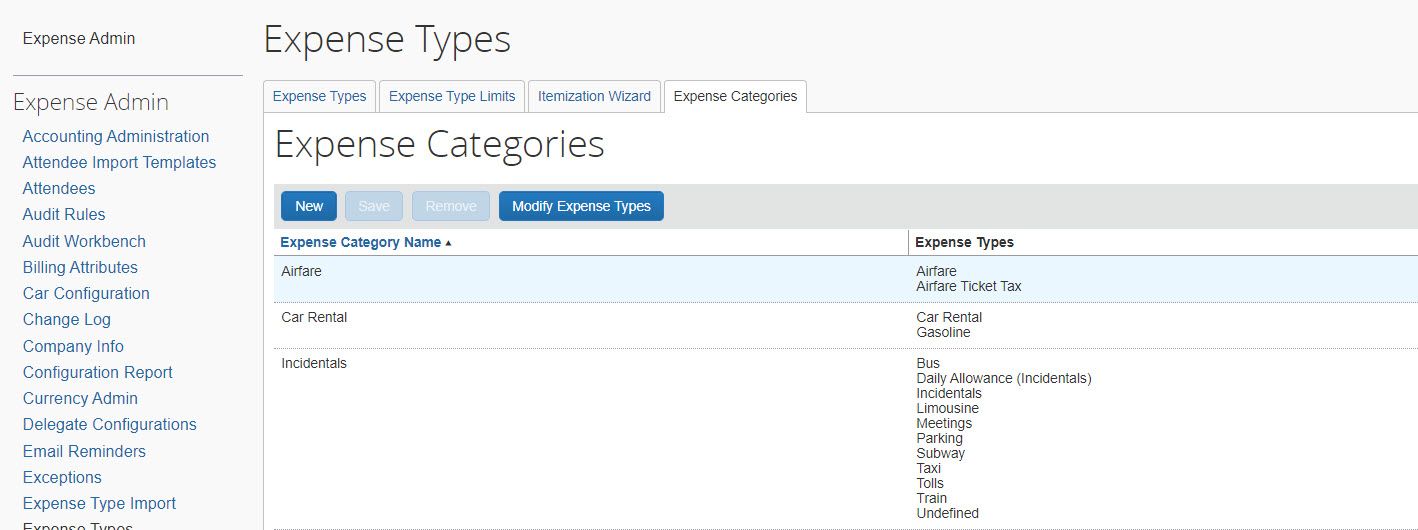Switch to the Expense Types tab

[319, 97]
